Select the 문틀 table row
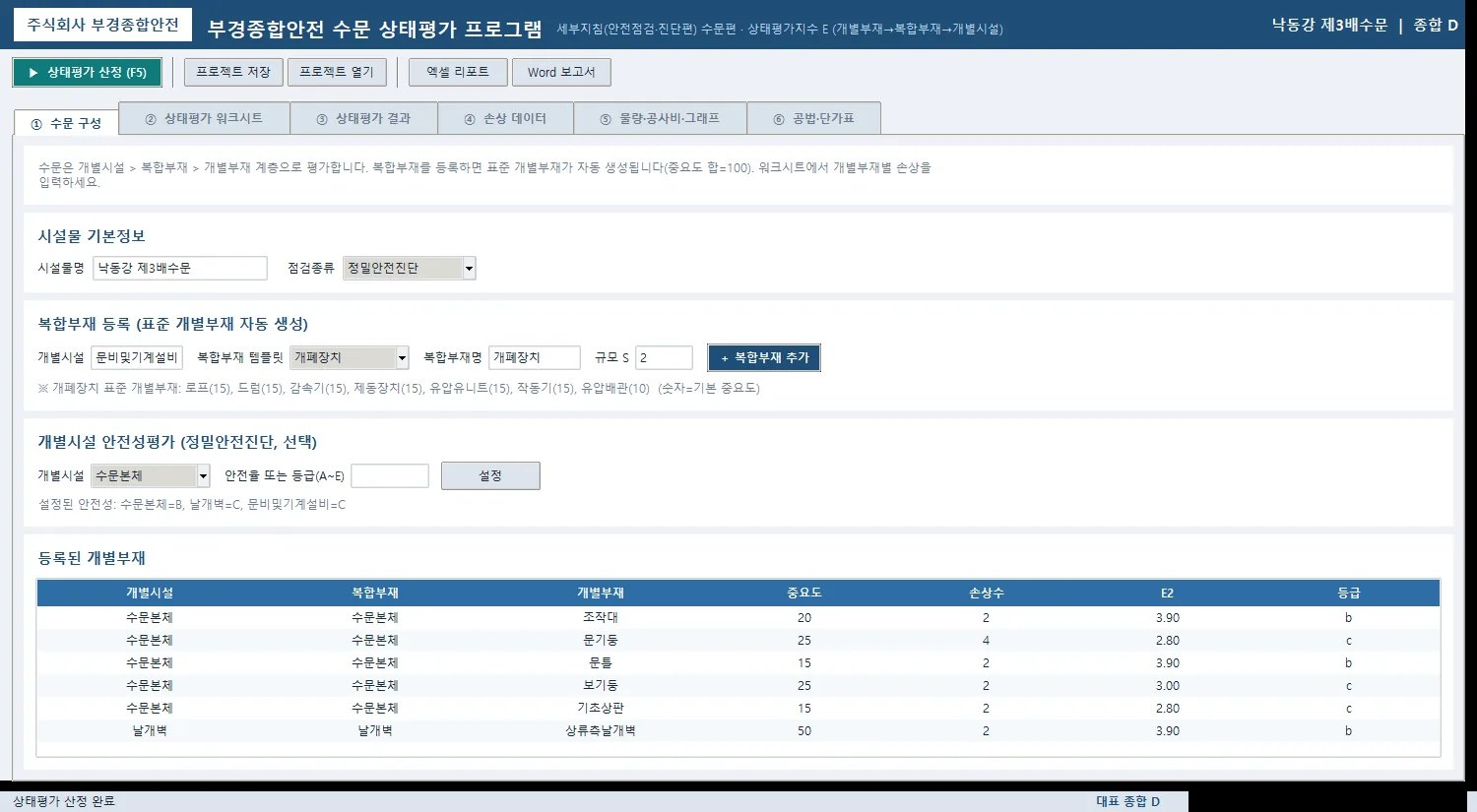This screenshot has width=1477, height=812. click(738, 663)
